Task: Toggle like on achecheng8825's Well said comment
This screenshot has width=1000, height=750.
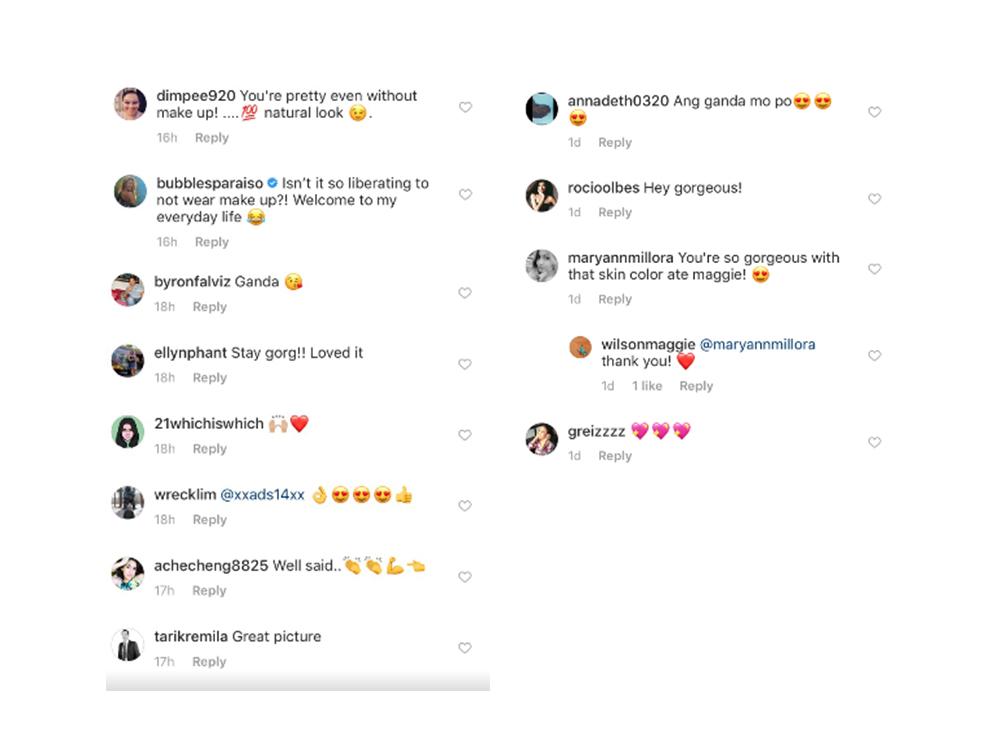Action: tap(464, 577)
